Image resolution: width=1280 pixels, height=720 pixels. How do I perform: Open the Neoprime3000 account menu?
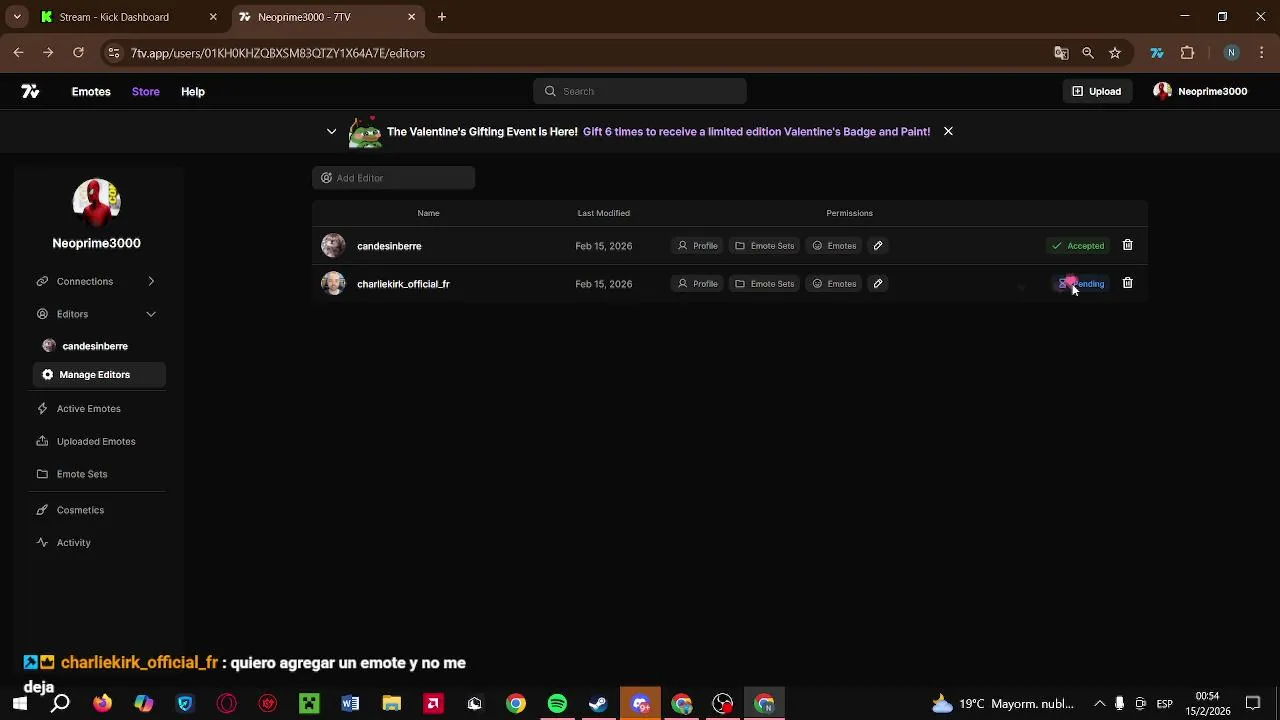(1200, 91)
